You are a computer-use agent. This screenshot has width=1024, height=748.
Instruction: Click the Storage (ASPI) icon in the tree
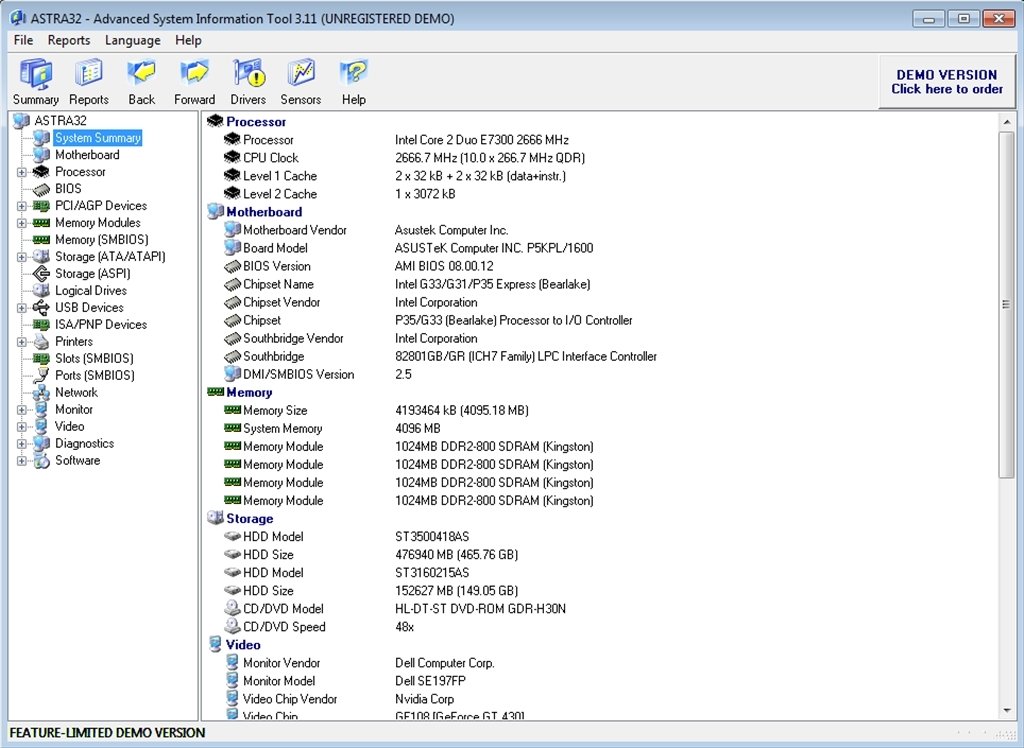[x=41, y=274]
